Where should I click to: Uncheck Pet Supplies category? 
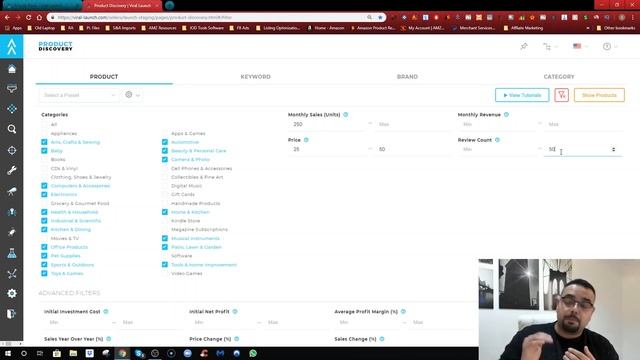pyautogui.click(x=44, y=256)
